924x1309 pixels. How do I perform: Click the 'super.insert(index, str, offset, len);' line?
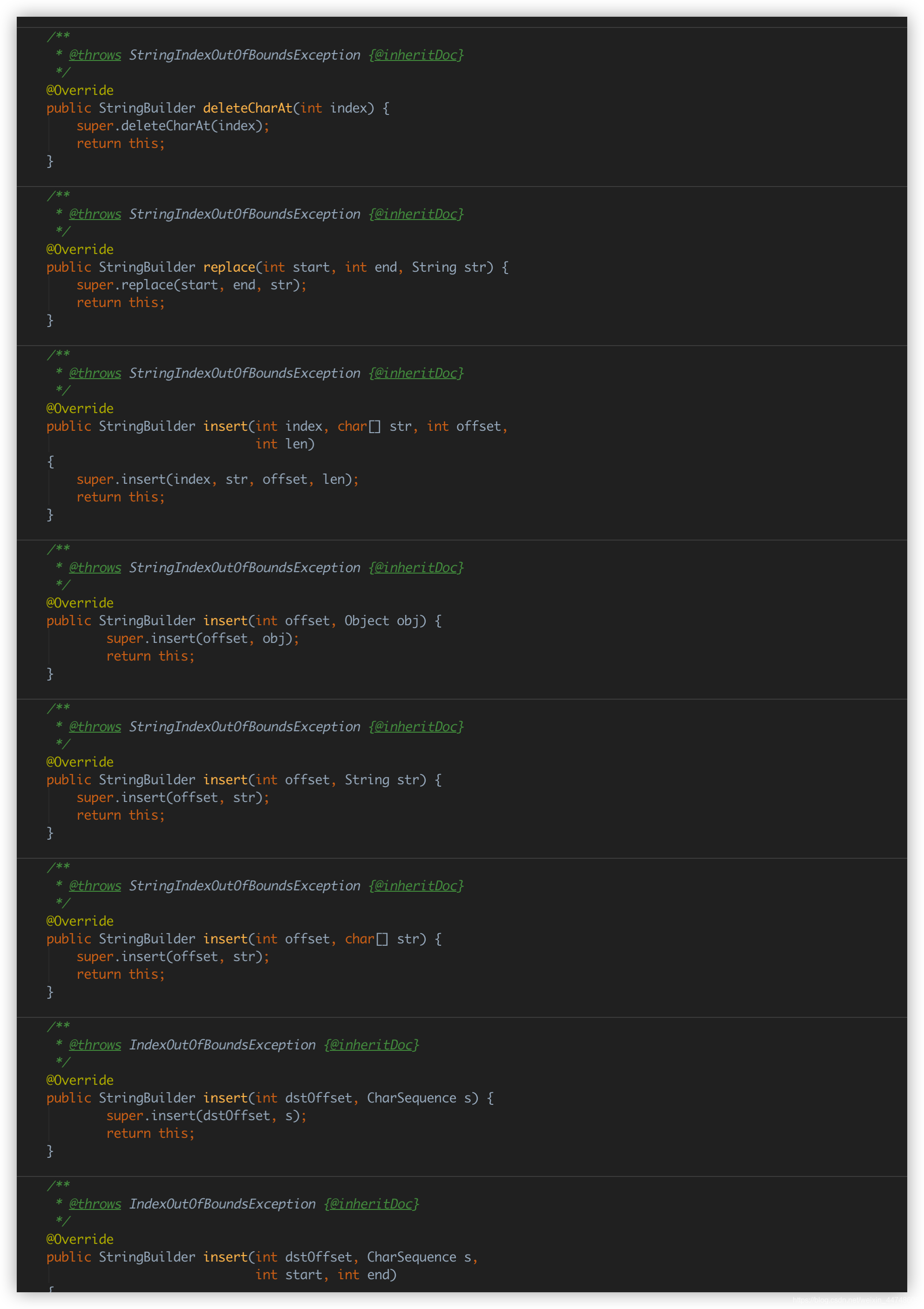218,480
